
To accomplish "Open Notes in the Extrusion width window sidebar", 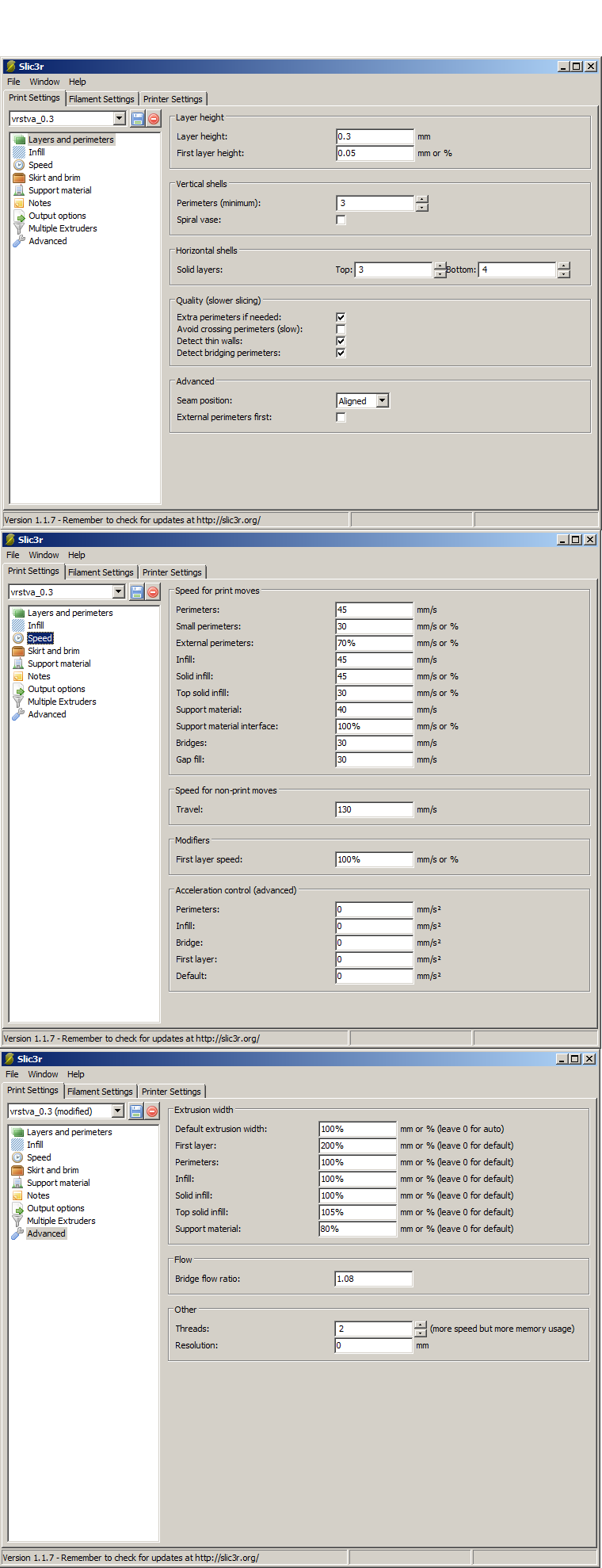I will (x=38, y=1195).
